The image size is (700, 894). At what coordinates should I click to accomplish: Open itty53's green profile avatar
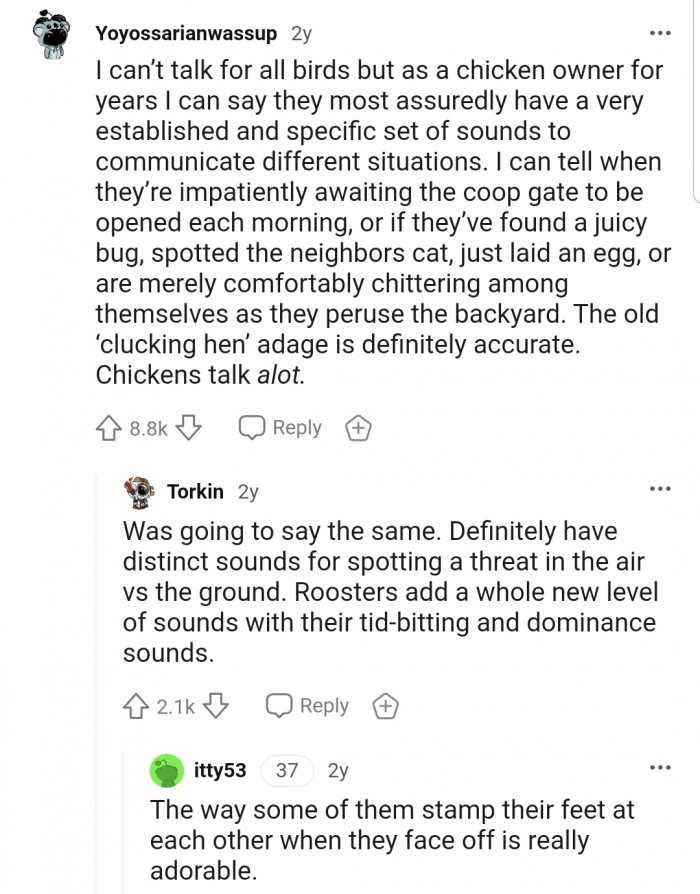pyautogui.click(x=167, y=770)
